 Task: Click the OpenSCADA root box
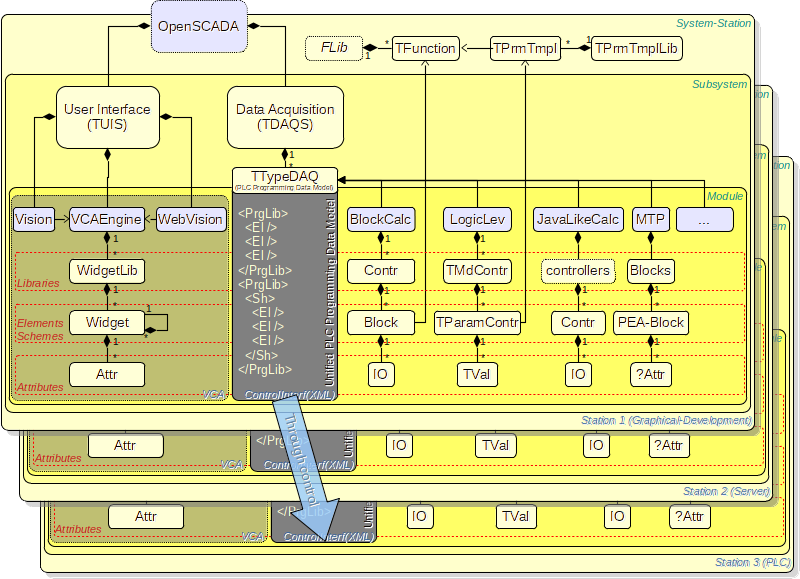[x=199, y=27]
